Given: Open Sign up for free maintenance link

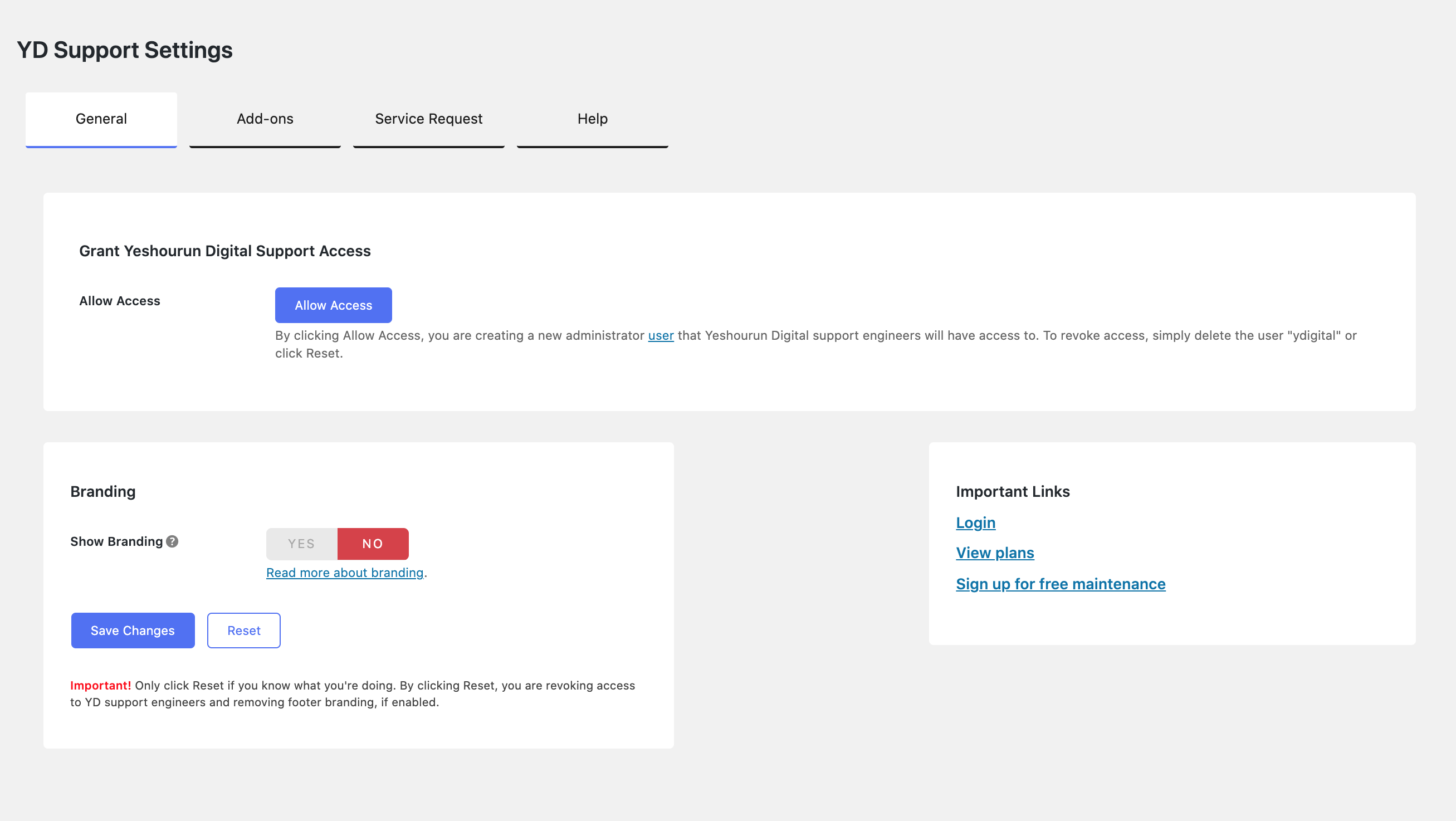Looking at the screenshot, I should coord(1061,584).
